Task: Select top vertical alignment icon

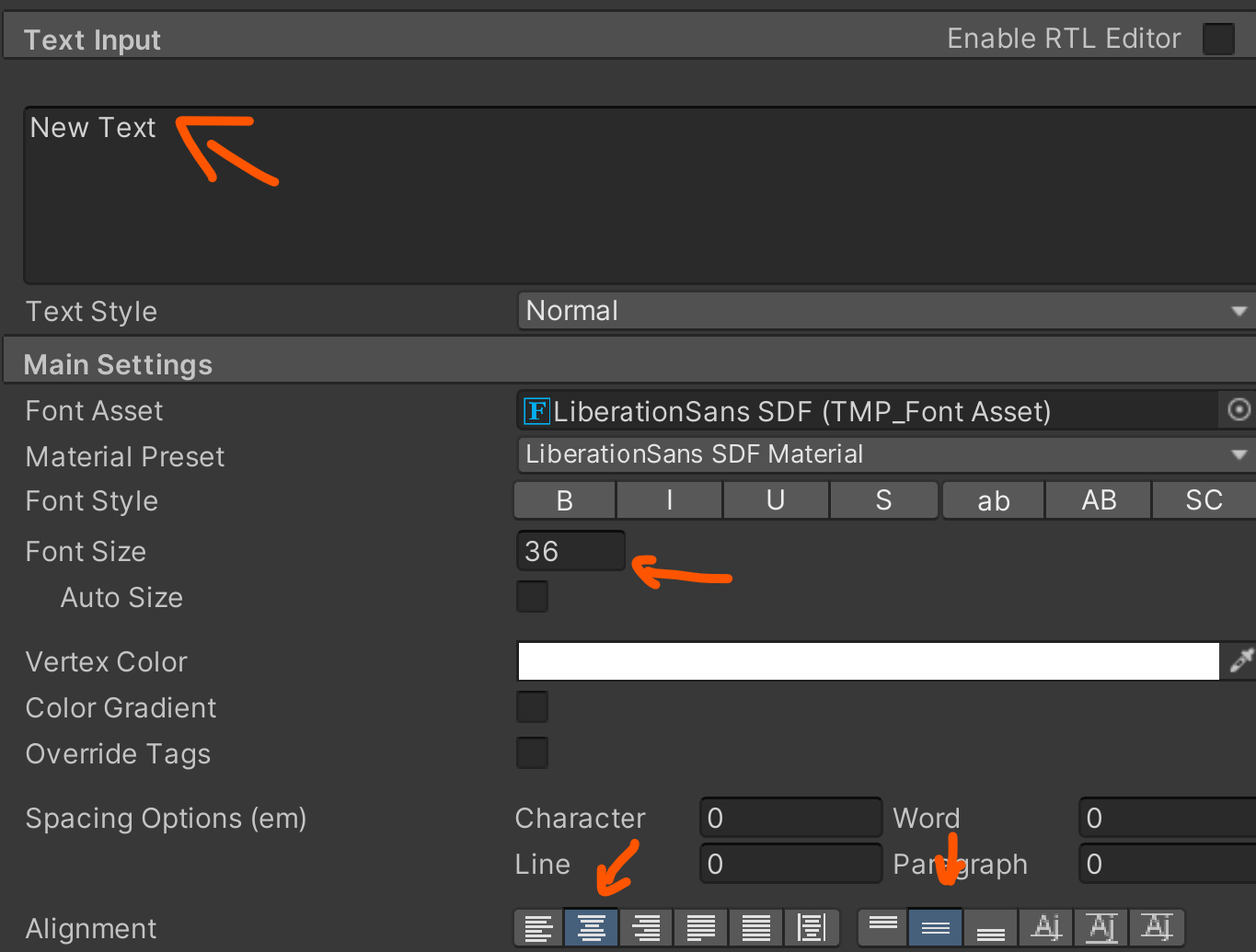Action: click(x=883, y=927)
